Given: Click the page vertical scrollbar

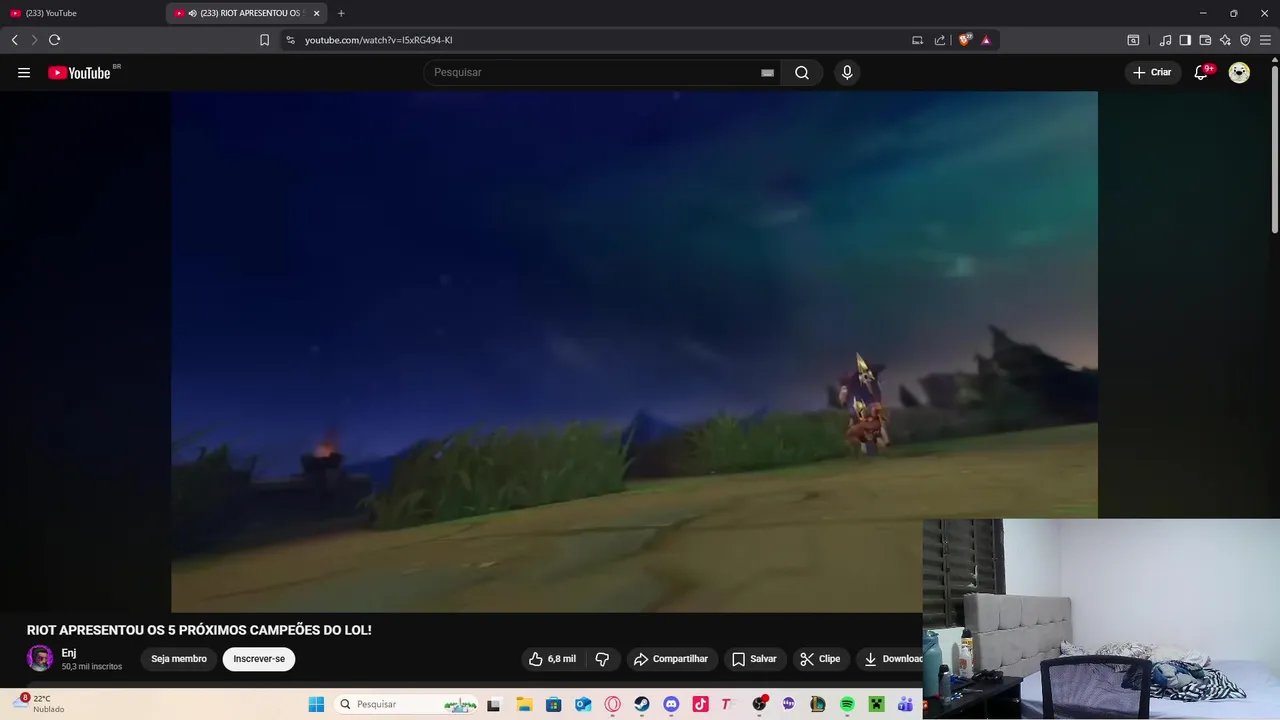Looking at the screenshot, I should (1274, 150).
